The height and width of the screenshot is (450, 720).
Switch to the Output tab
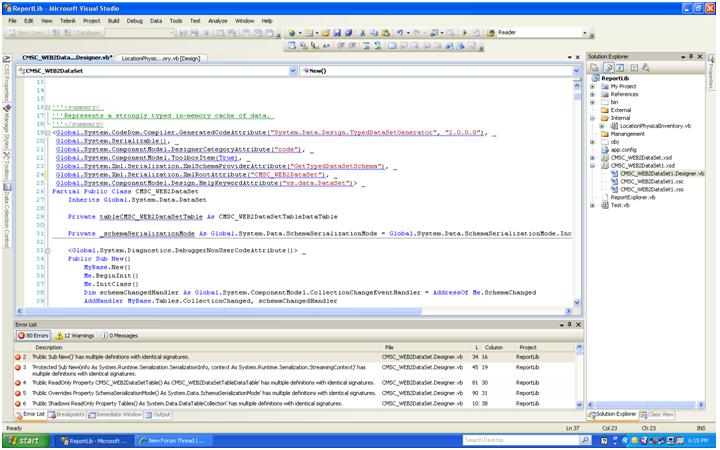(x=158, y=415)
